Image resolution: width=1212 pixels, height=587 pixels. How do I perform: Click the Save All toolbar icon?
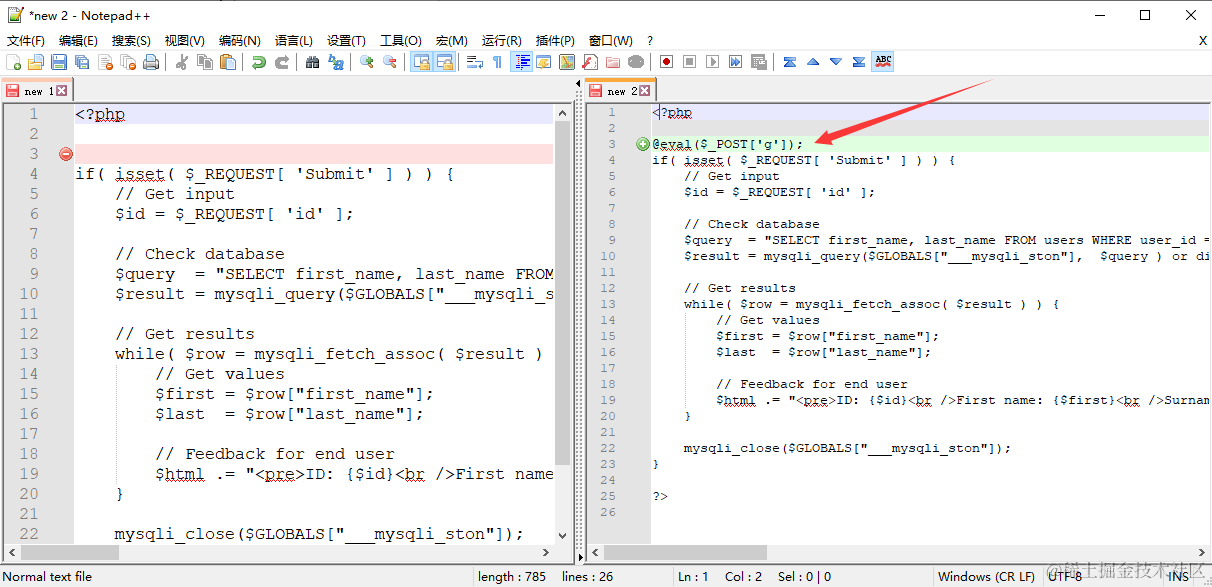tap(81, 62)
